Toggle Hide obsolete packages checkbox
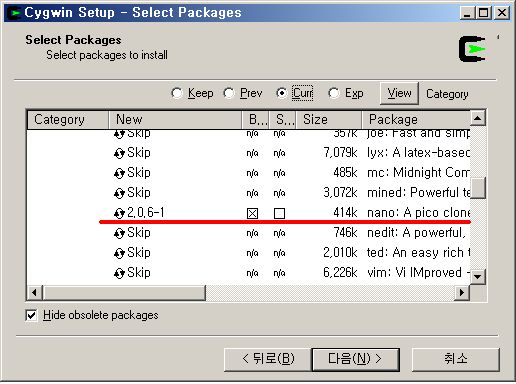This screenshot has width=516, height=384. (31, 315)
